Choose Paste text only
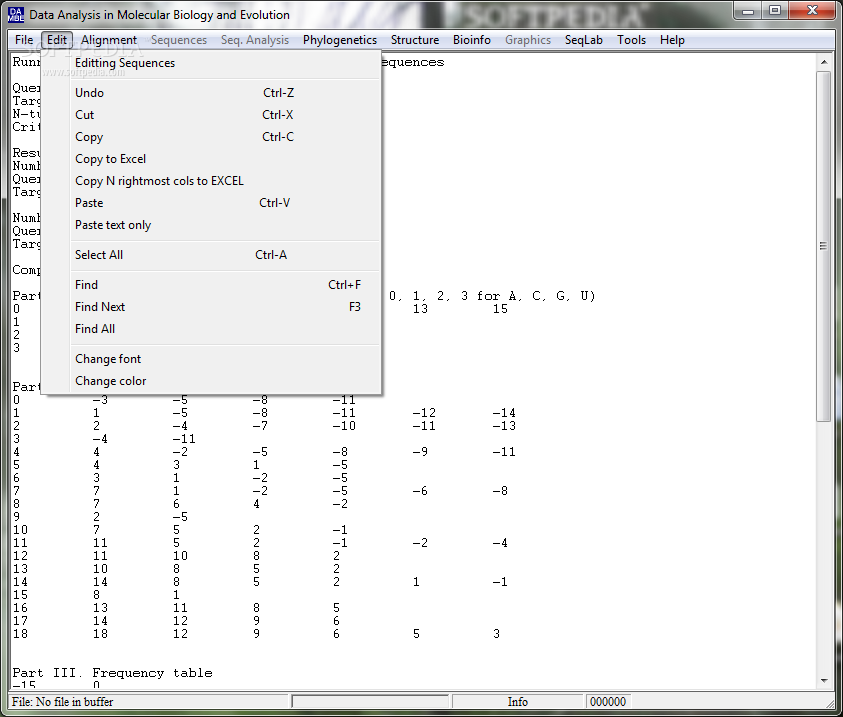The width and height of the screenshot is (843, 717). tap(211, 225)
